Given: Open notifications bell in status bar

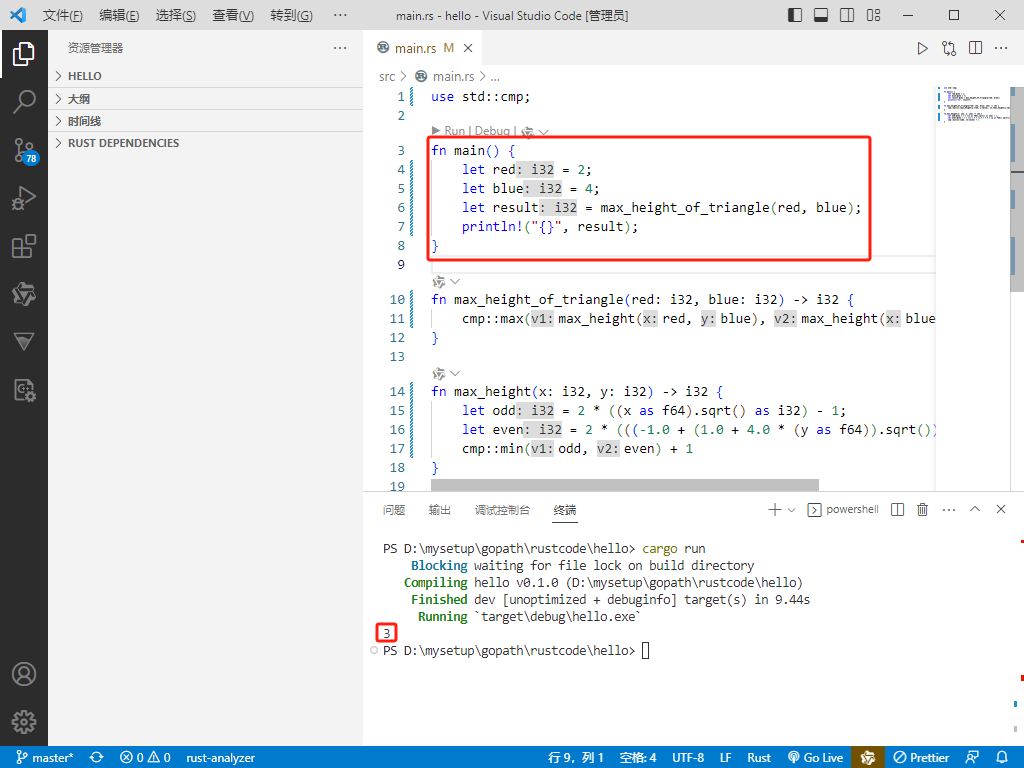Looking at the screenshot, I should click(1002, 758).
